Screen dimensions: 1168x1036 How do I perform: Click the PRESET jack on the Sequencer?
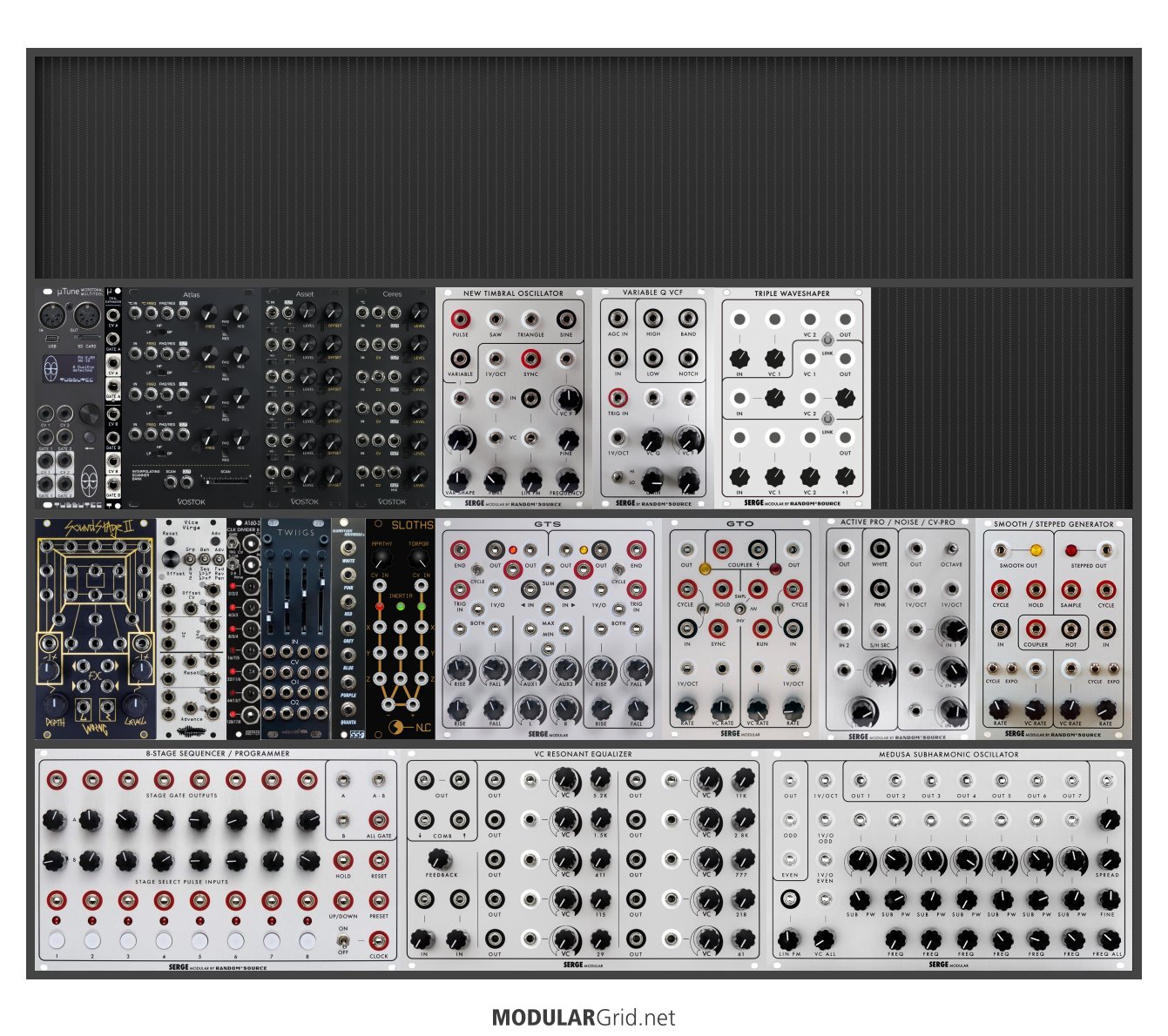[x=379, y=900]
